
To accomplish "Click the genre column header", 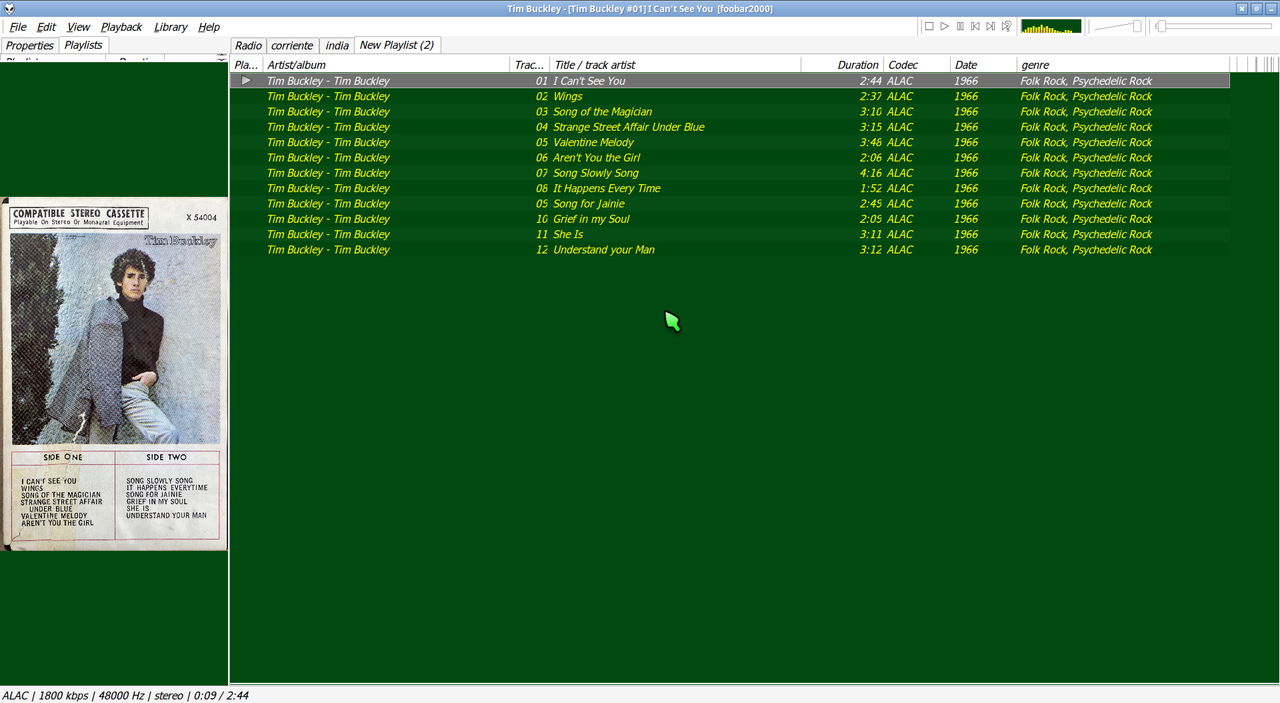I will [1123, 65].
